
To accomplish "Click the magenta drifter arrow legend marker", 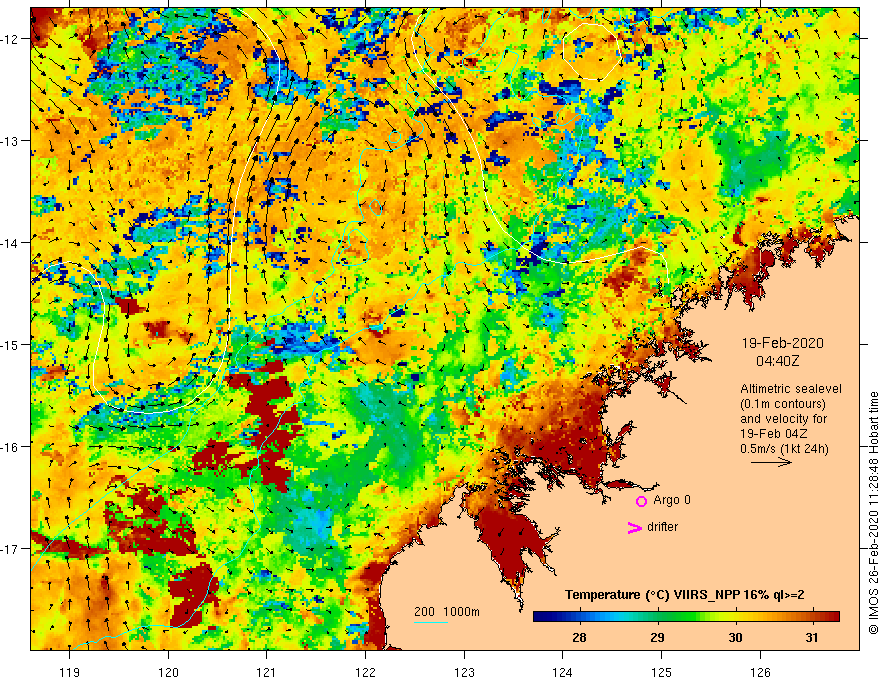I will pos(634,527).
